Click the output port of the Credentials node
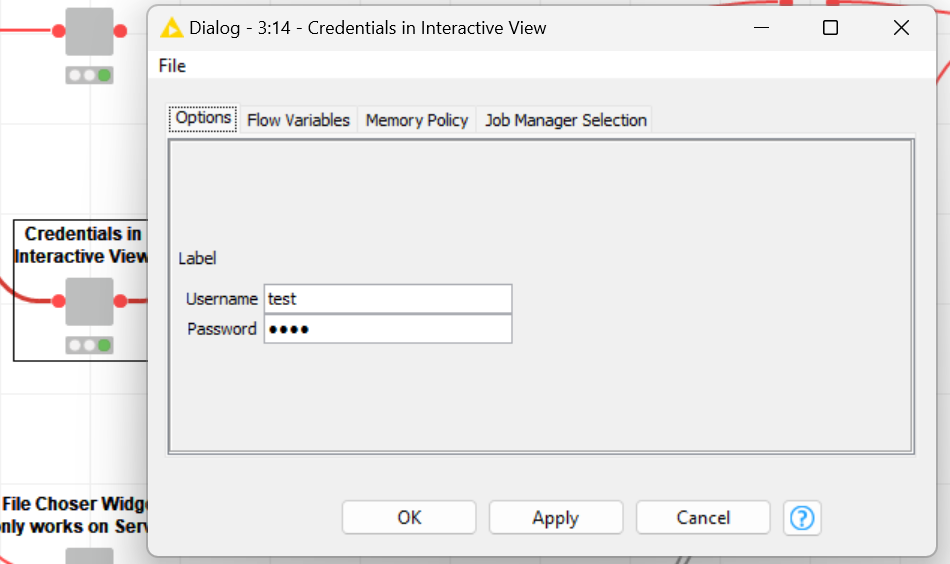The width and height of the screenshot is (950, 564). pos(120,301)
